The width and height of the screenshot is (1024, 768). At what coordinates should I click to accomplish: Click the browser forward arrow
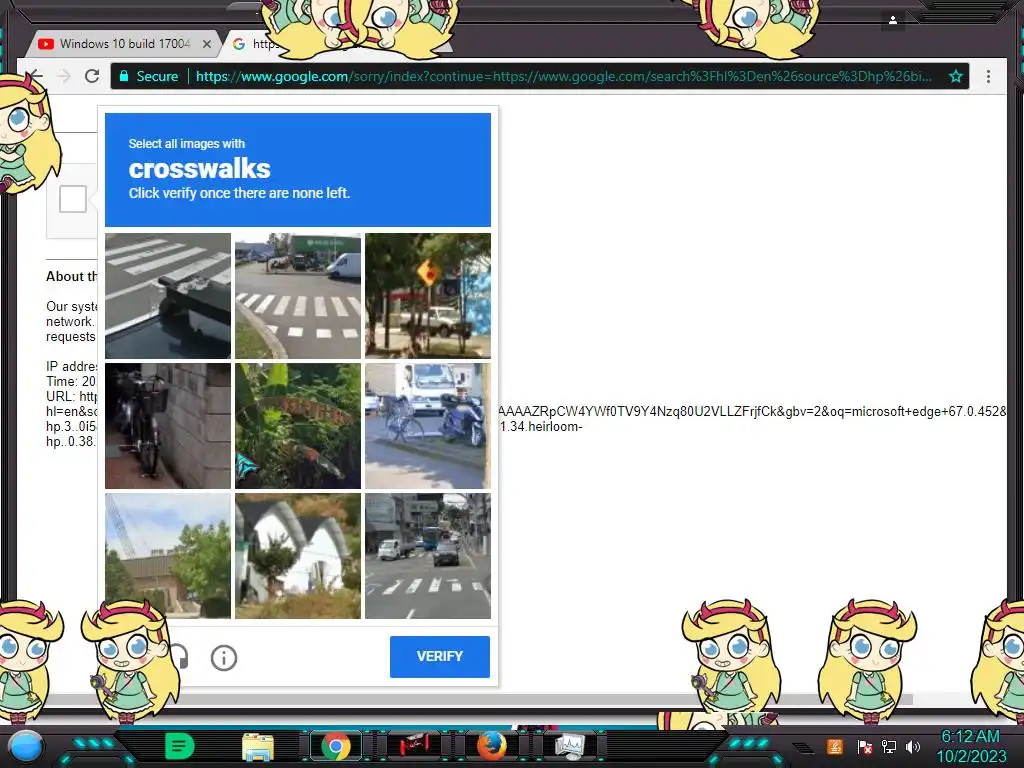point(64,76)
